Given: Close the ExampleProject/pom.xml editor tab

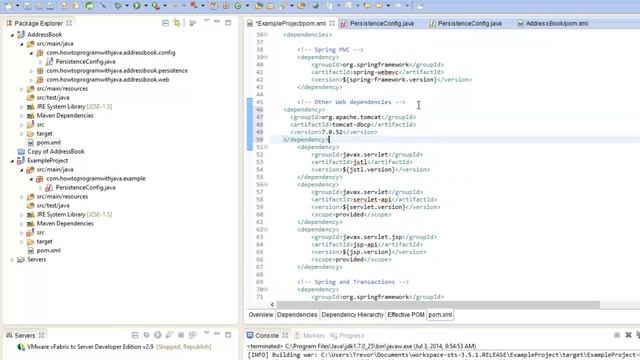Looking at the screenshot, I should pyautogui.click(x=332, y=23).
